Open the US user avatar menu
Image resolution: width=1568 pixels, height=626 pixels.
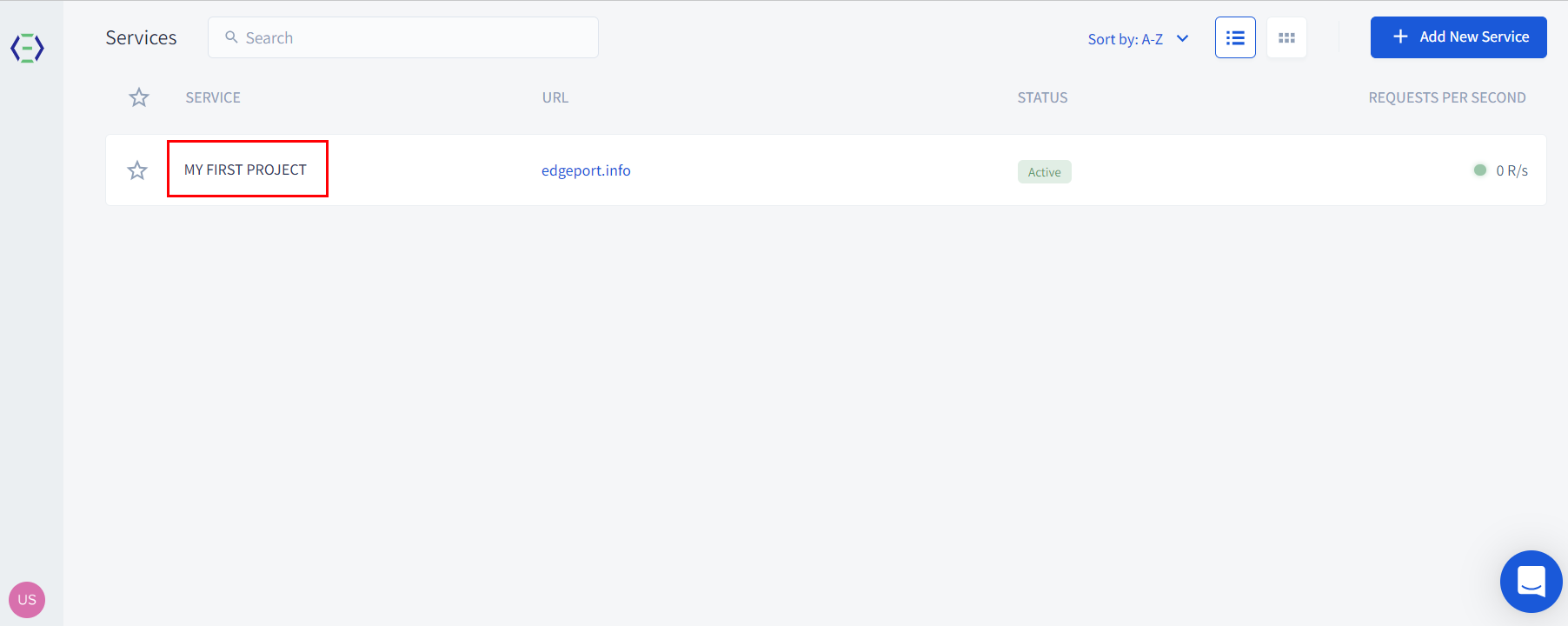click(x=27, y=600)
